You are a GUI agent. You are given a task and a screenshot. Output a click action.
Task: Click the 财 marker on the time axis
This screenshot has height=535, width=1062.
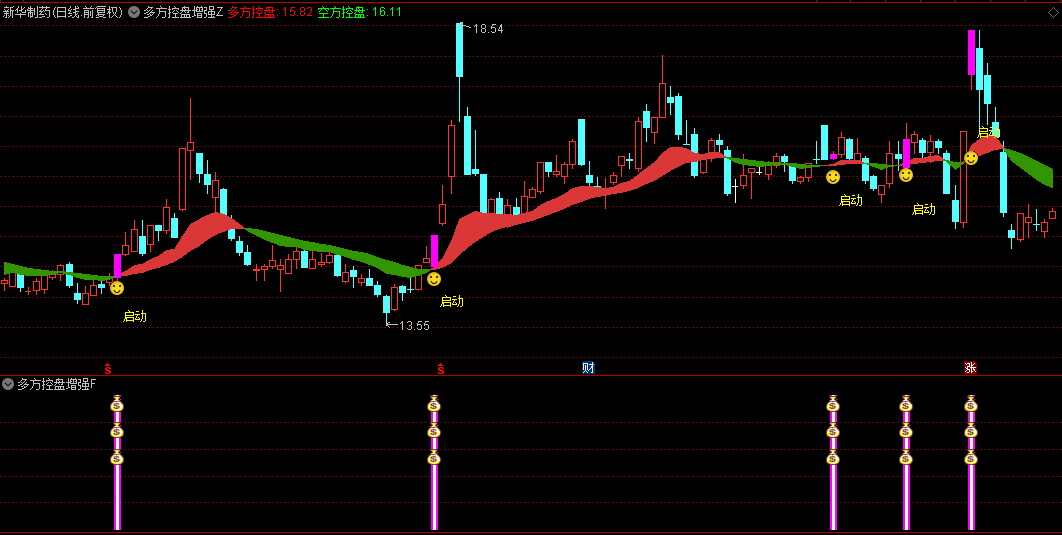[x=588, y=368]
